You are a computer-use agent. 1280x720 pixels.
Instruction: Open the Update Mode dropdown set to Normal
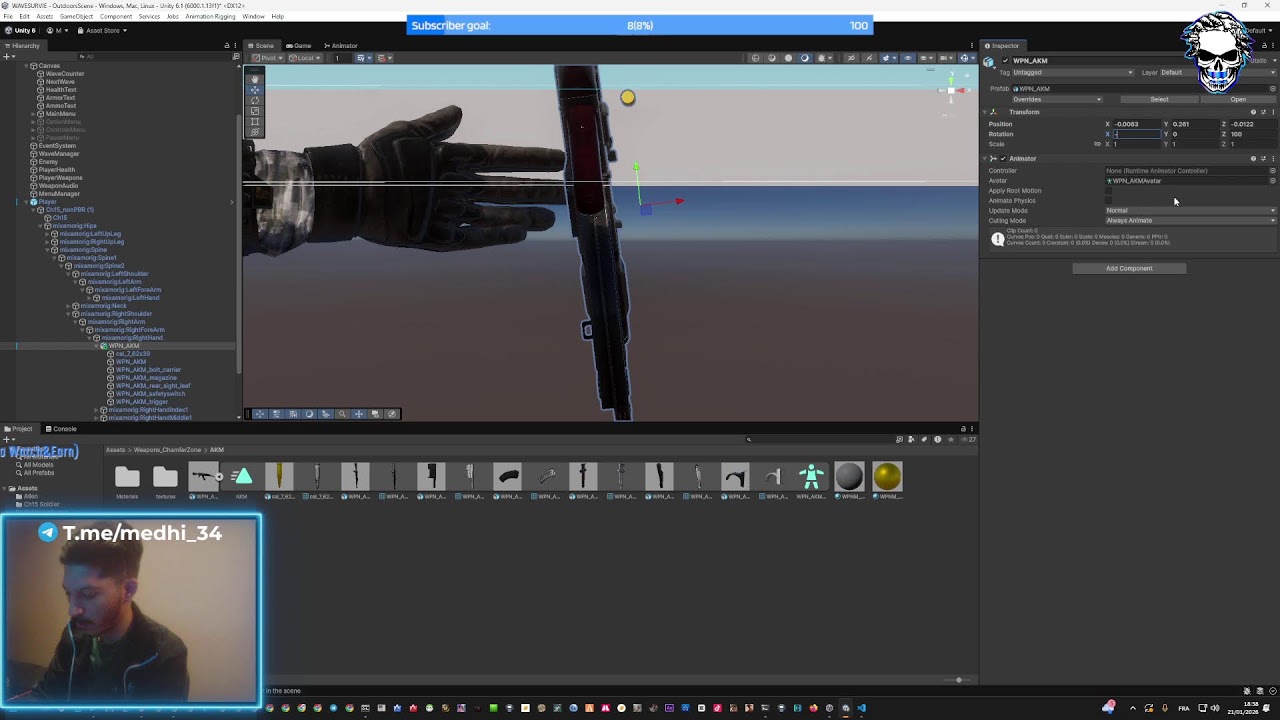(x=1191, y=211)
